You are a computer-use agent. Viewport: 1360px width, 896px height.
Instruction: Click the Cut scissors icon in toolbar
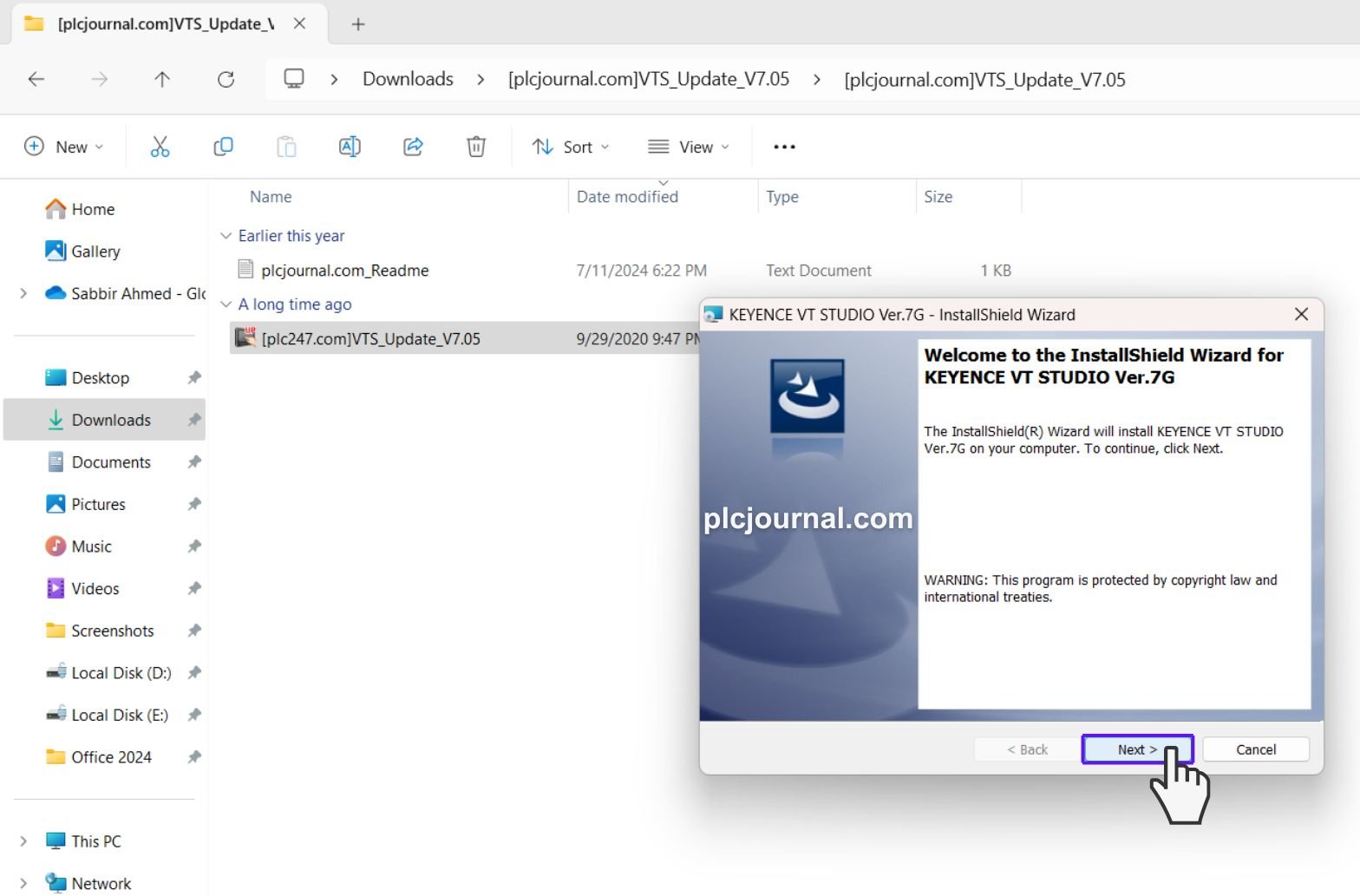160,147
